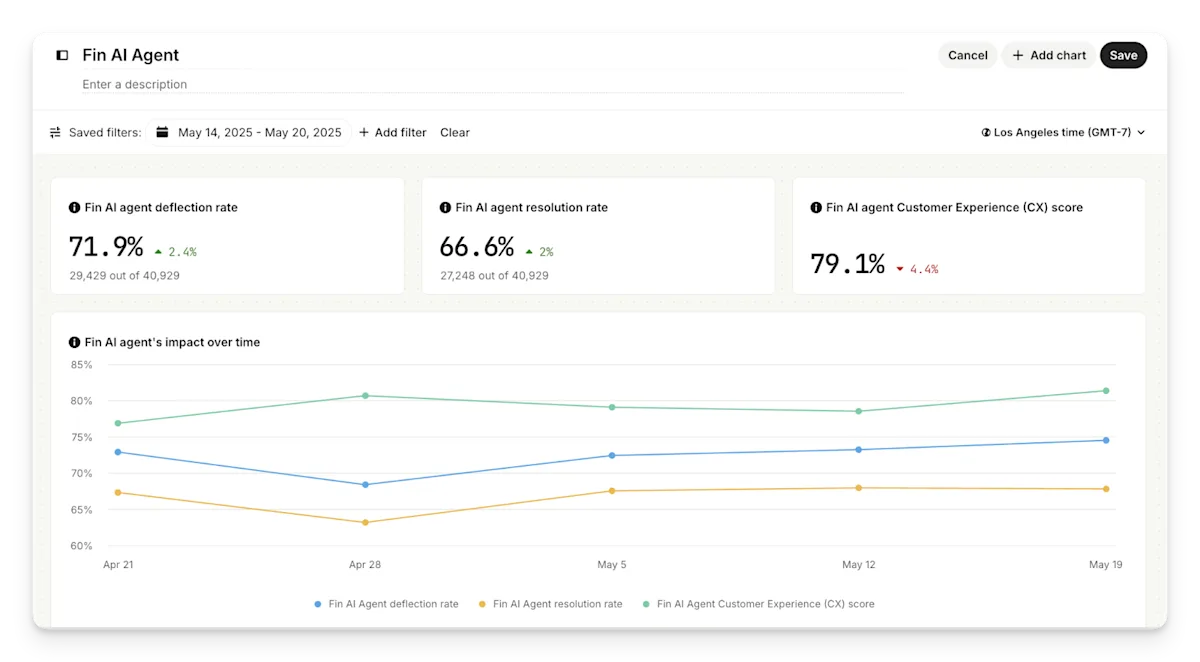
Task: Click the Fin AI agent's impact over time title
Action: 172,342
